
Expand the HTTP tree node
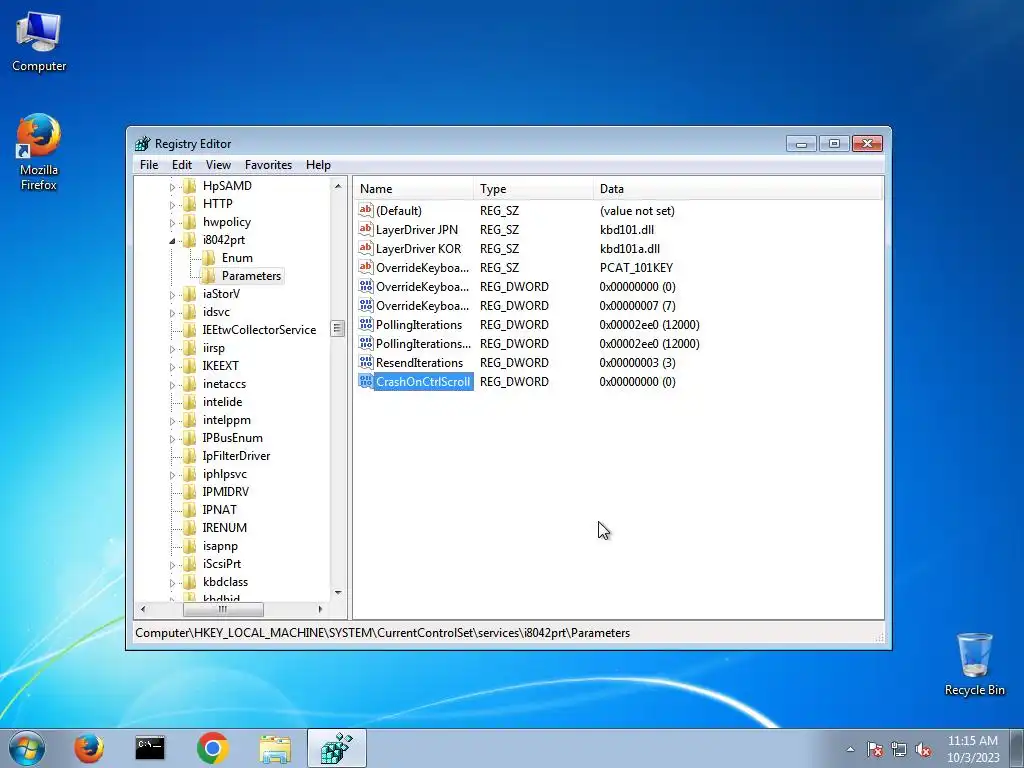(x=172, y=204)
